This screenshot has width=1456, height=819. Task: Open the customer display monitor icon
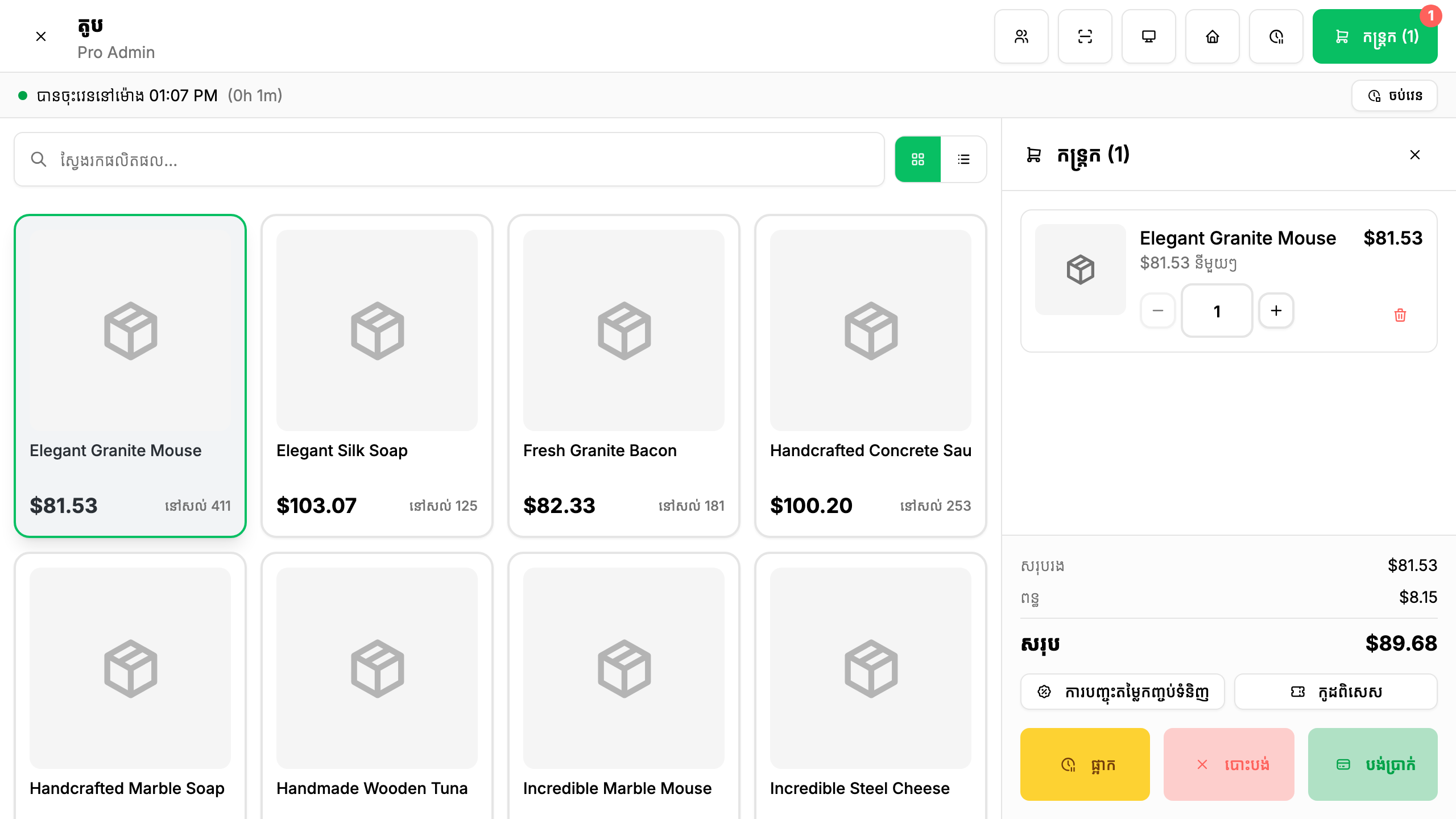click(x=1149, y=36)
